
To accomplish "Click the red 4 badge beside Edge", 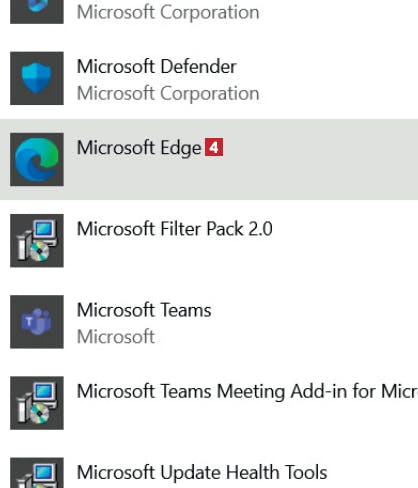I will tap(214, 147).
